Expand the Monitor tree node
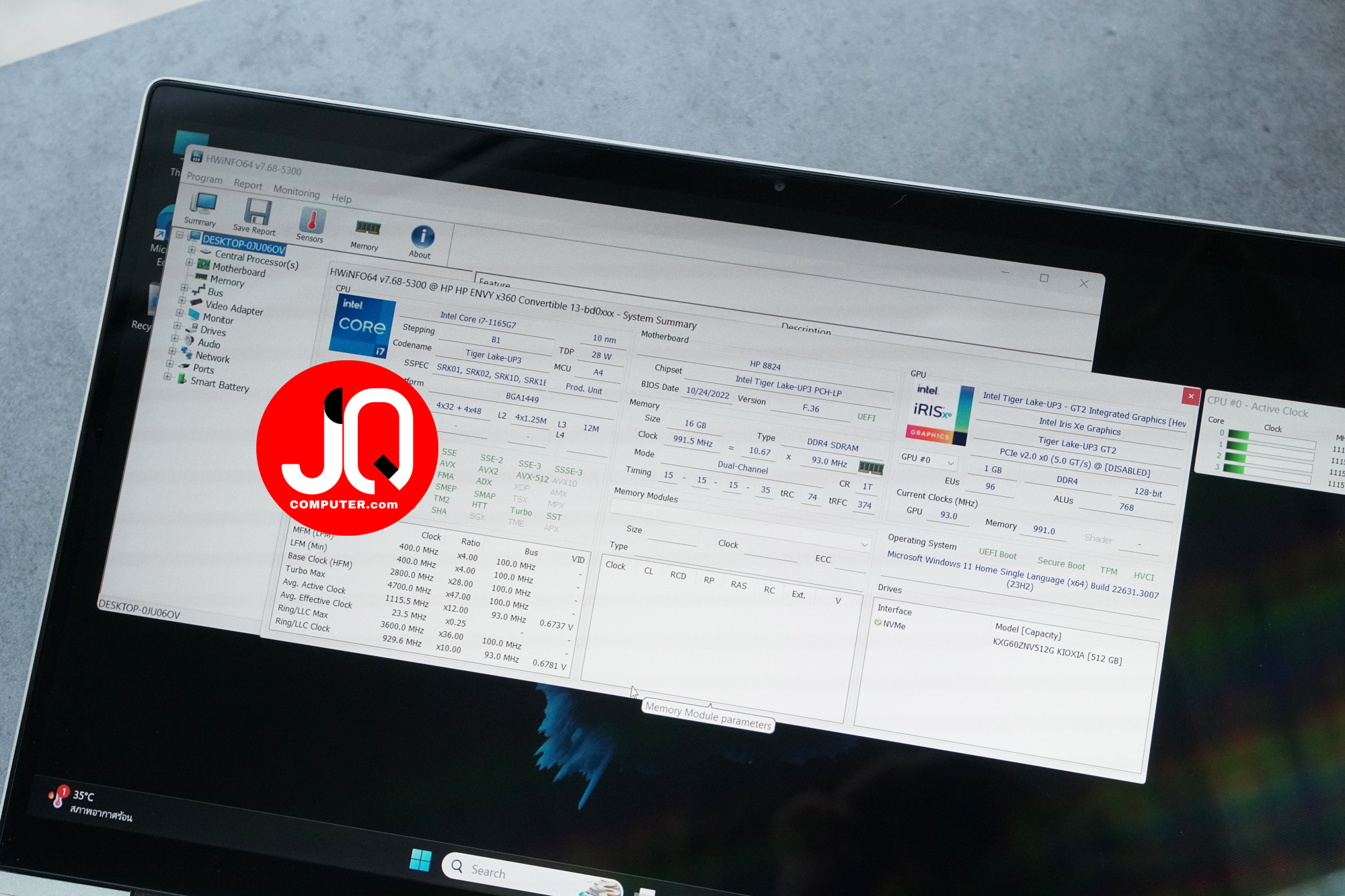Screen dimensions: 1345x896 180,313
